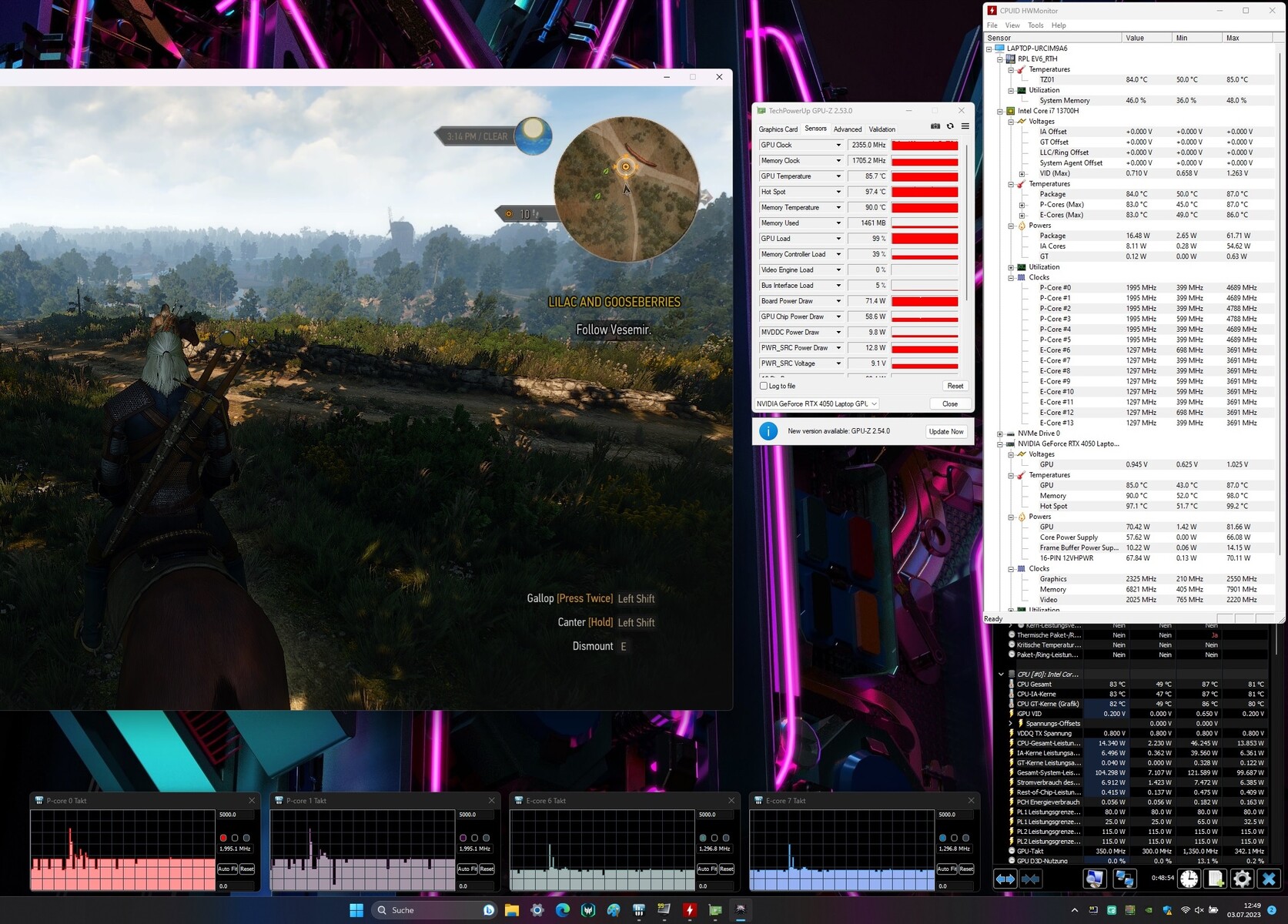Click the HWiNFO remote network computers icon
Screen dimensions: 1288x924
(1125, 879)
